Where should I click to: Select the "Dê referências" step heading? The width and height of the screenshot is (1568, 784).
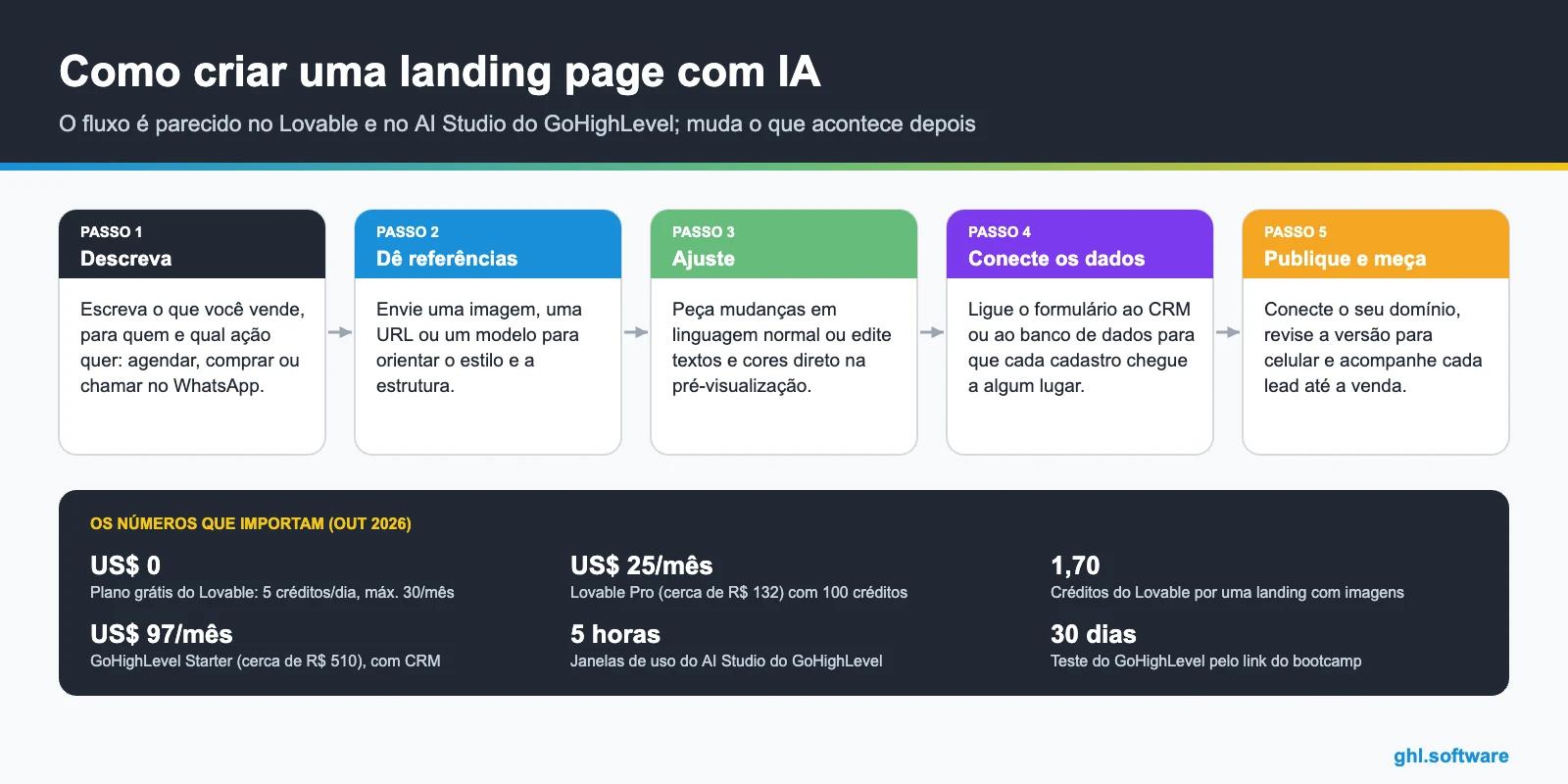(447, 259)
